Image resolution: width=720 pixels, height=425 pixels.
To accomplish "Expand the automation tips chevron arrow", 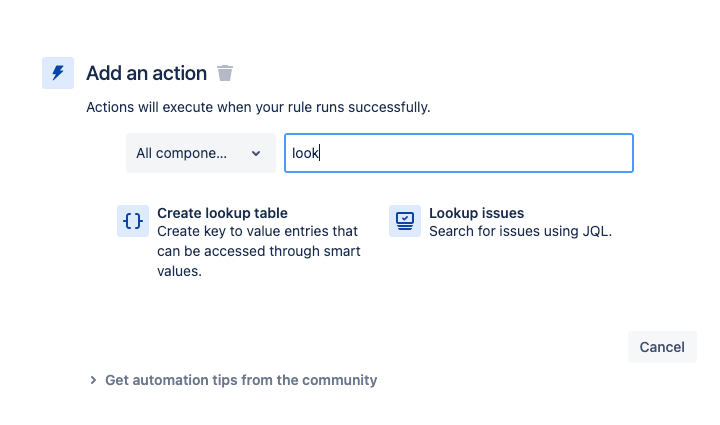I will [93, 380].
